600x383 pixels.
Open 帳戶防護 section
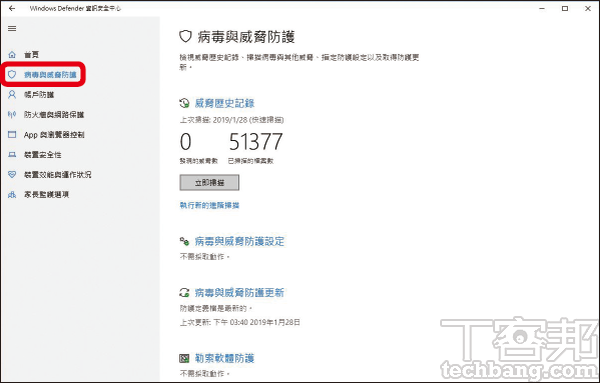(39, 95)
